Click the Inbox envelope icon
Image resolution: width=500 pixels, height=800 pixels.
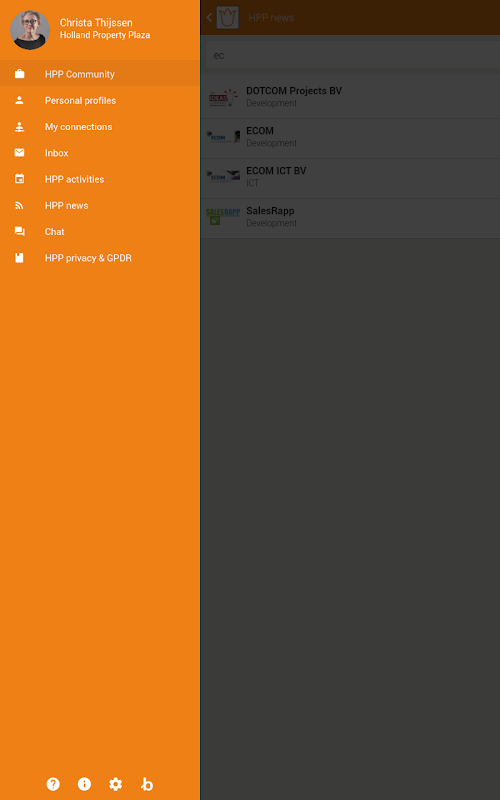[19, 153]
